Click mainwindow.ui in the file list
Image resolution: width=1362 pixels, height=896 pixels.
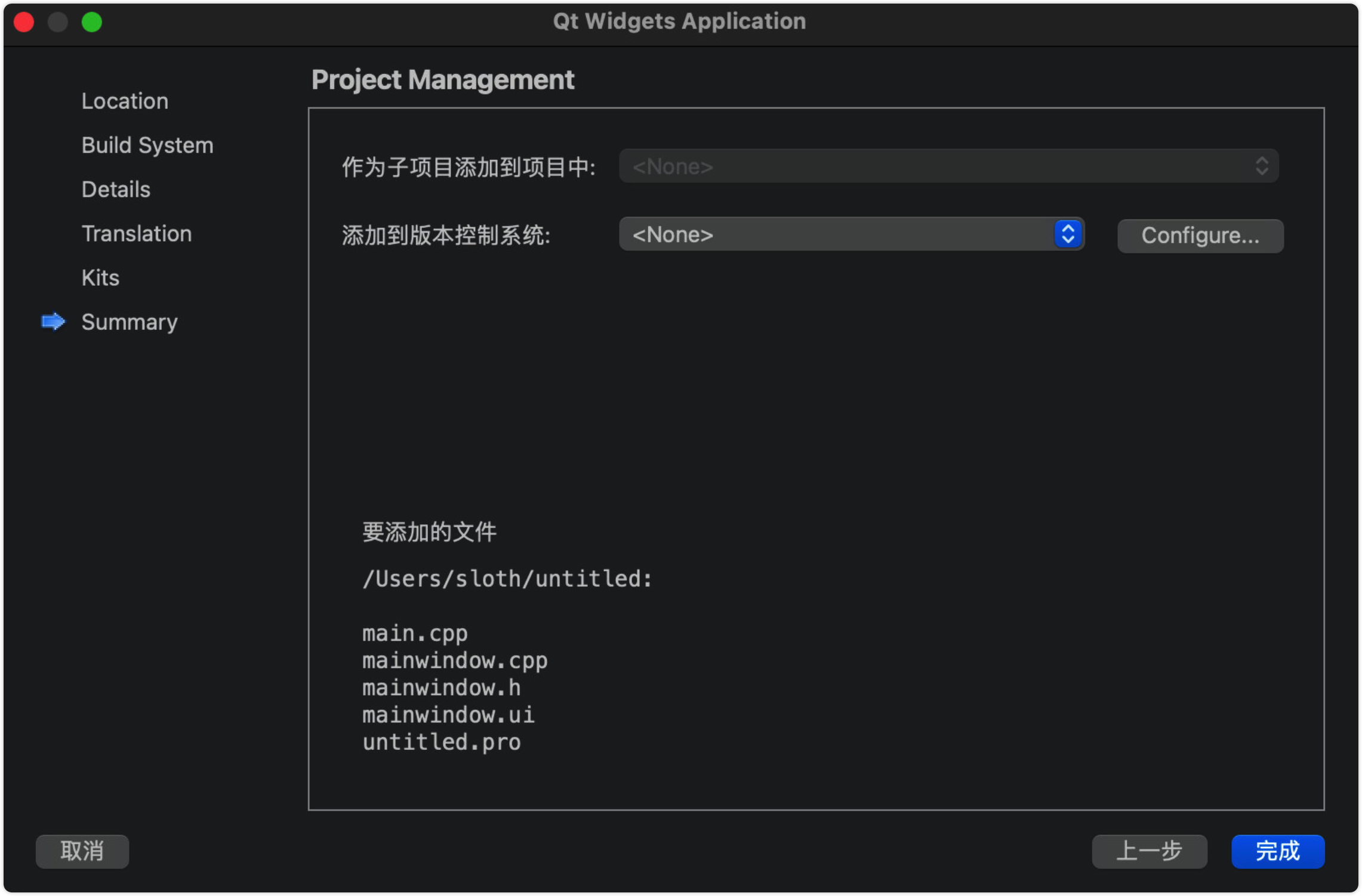(x=448, y=715)
